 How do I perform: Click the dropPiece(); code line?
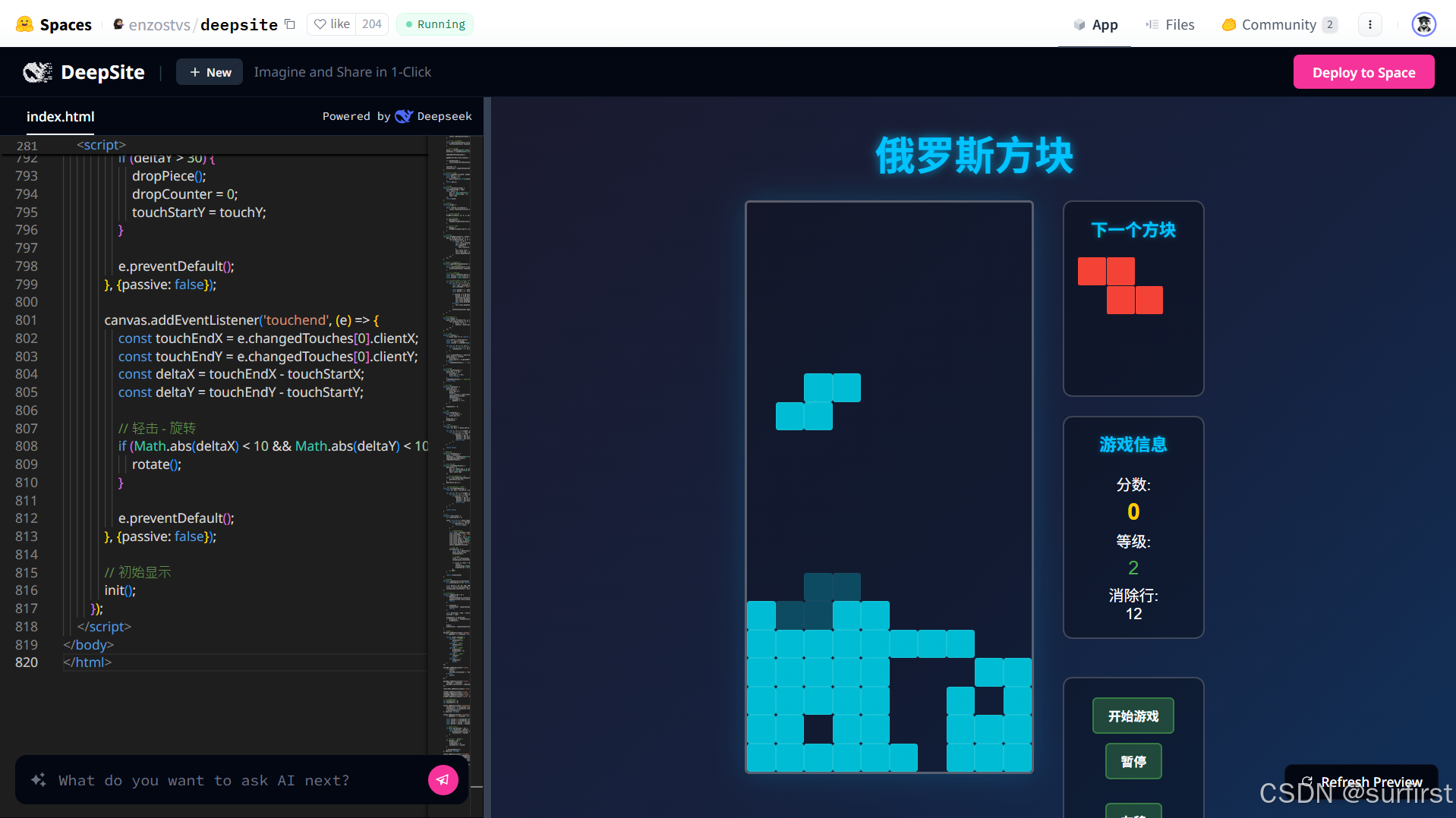(169, 176)
